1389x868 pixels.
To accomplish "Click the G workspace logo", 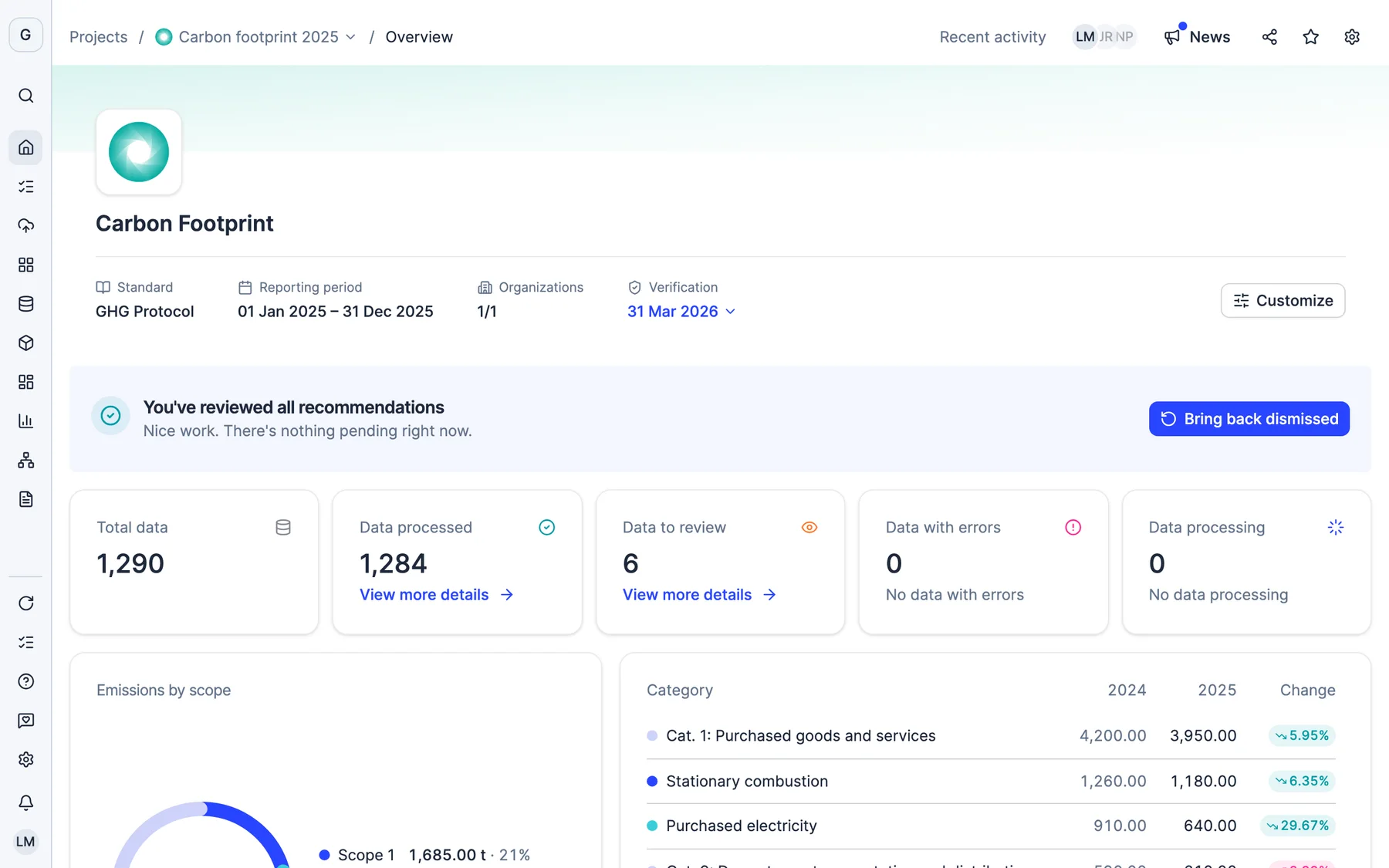I will tap(25, 35).
